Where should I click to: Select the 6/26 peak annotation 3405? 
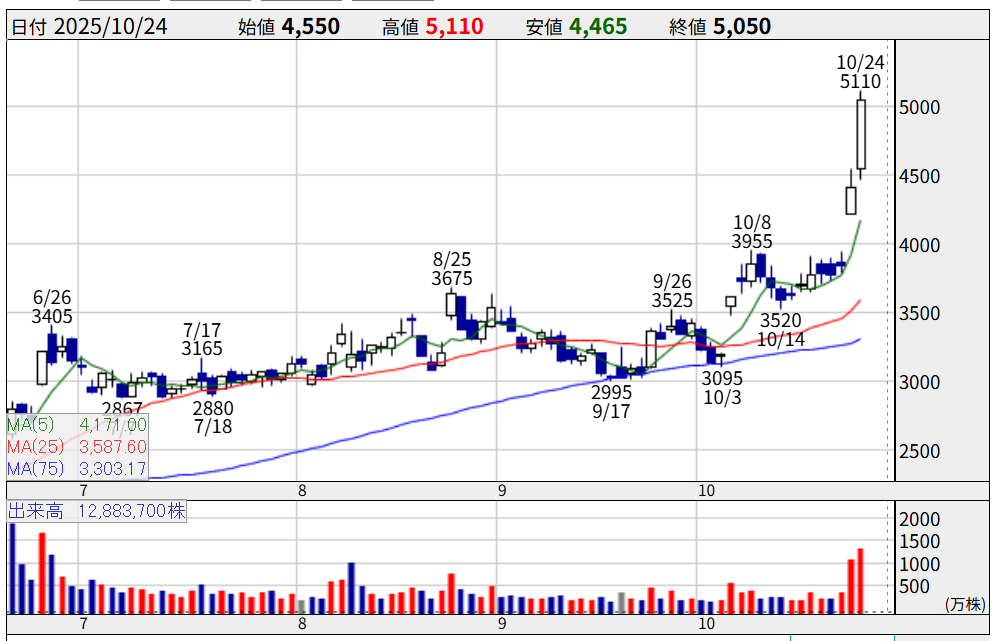click(52, 317)
